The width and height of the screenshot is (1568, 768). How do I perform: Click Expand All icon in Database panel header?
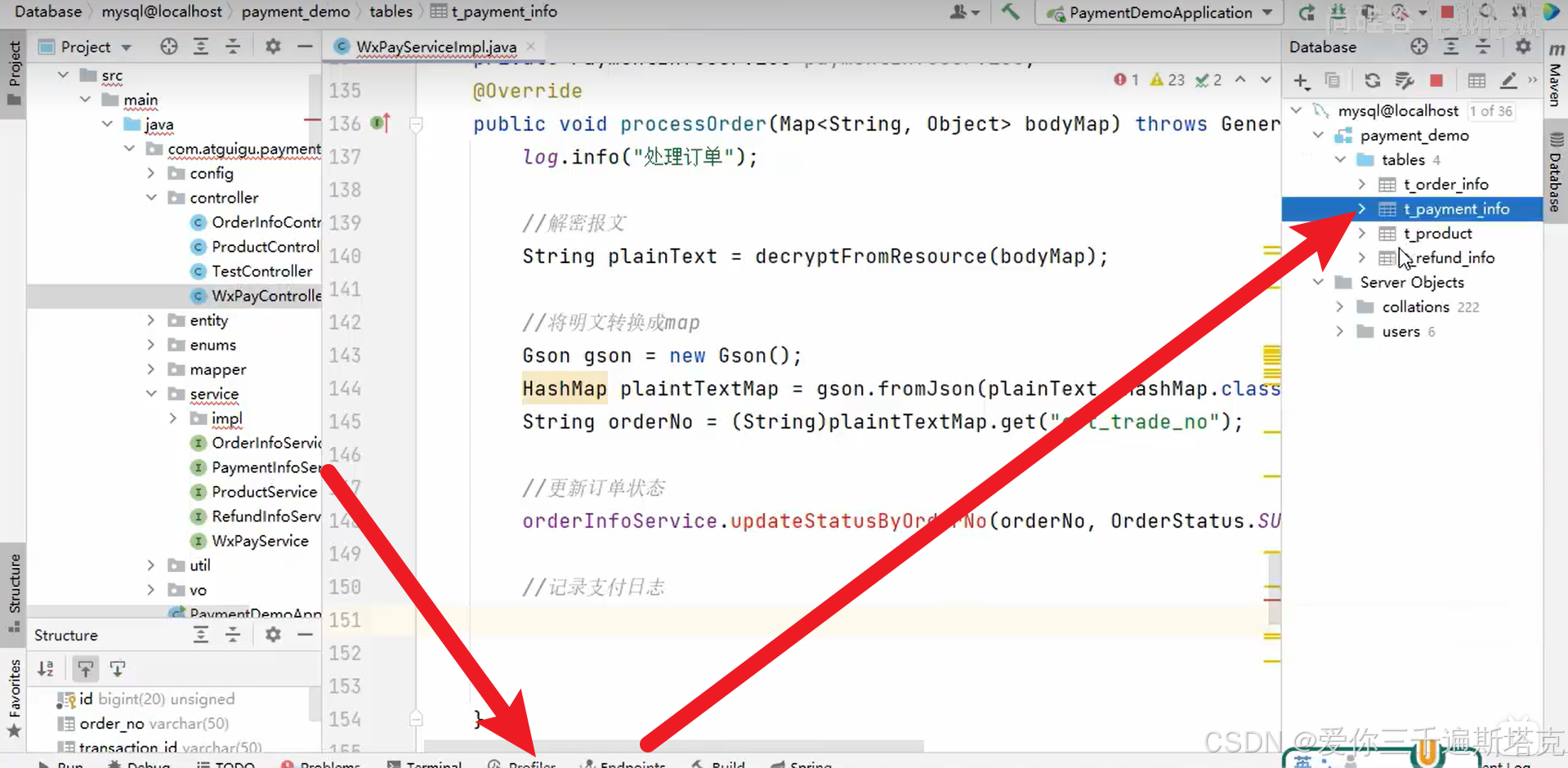click(x=1451, y=47)
